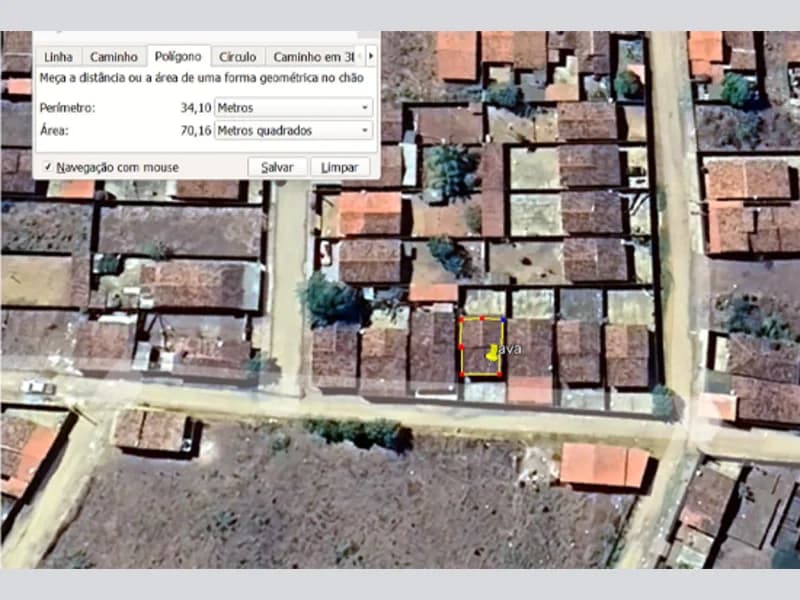Select the Polígono tab
The image size is (800, 600).
click(178, 56)
